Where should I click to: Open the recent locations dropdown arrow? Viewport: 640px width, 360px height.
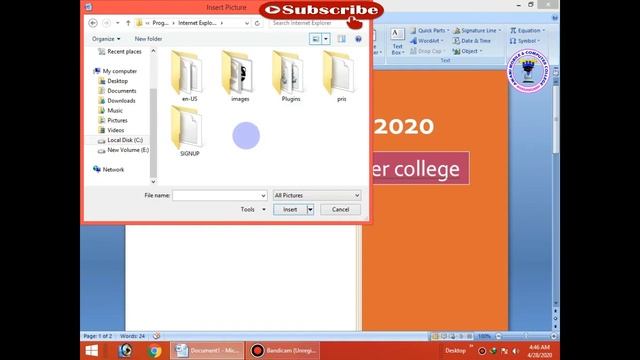coord(118,23)
